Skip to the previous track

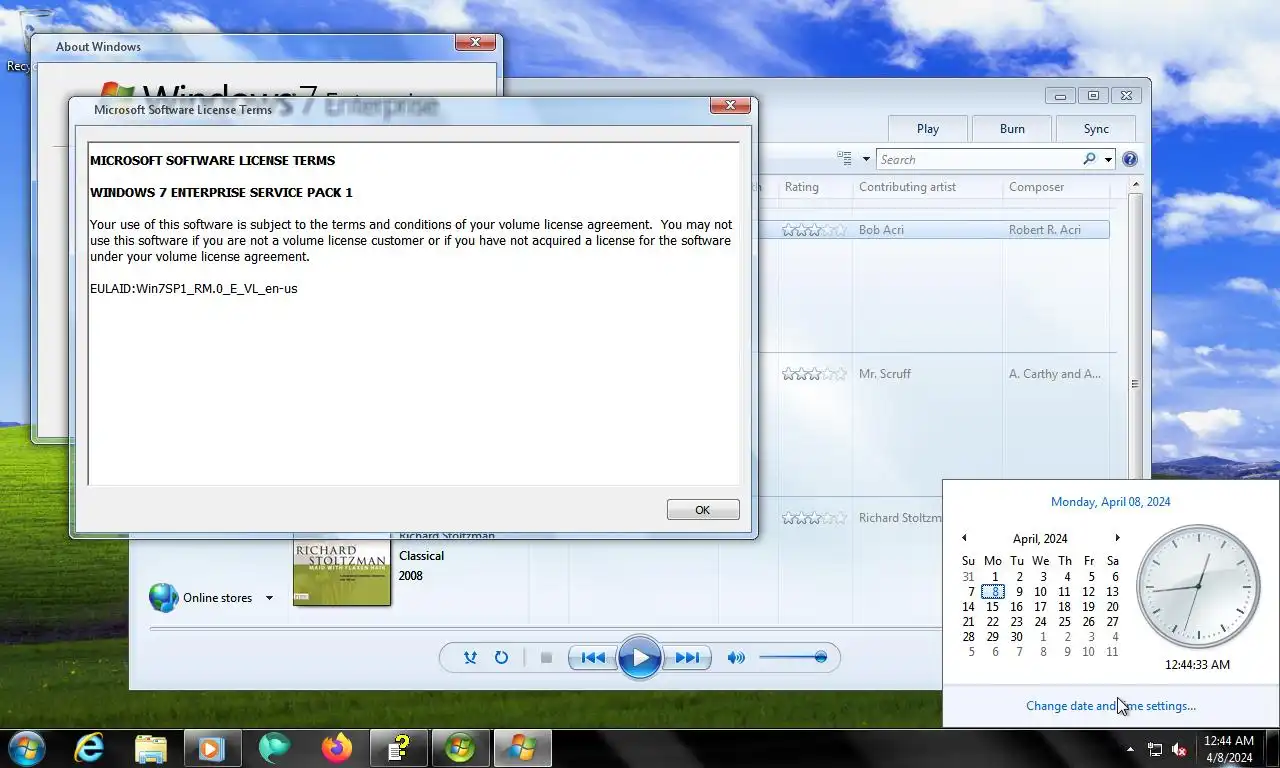pos(593,657)
